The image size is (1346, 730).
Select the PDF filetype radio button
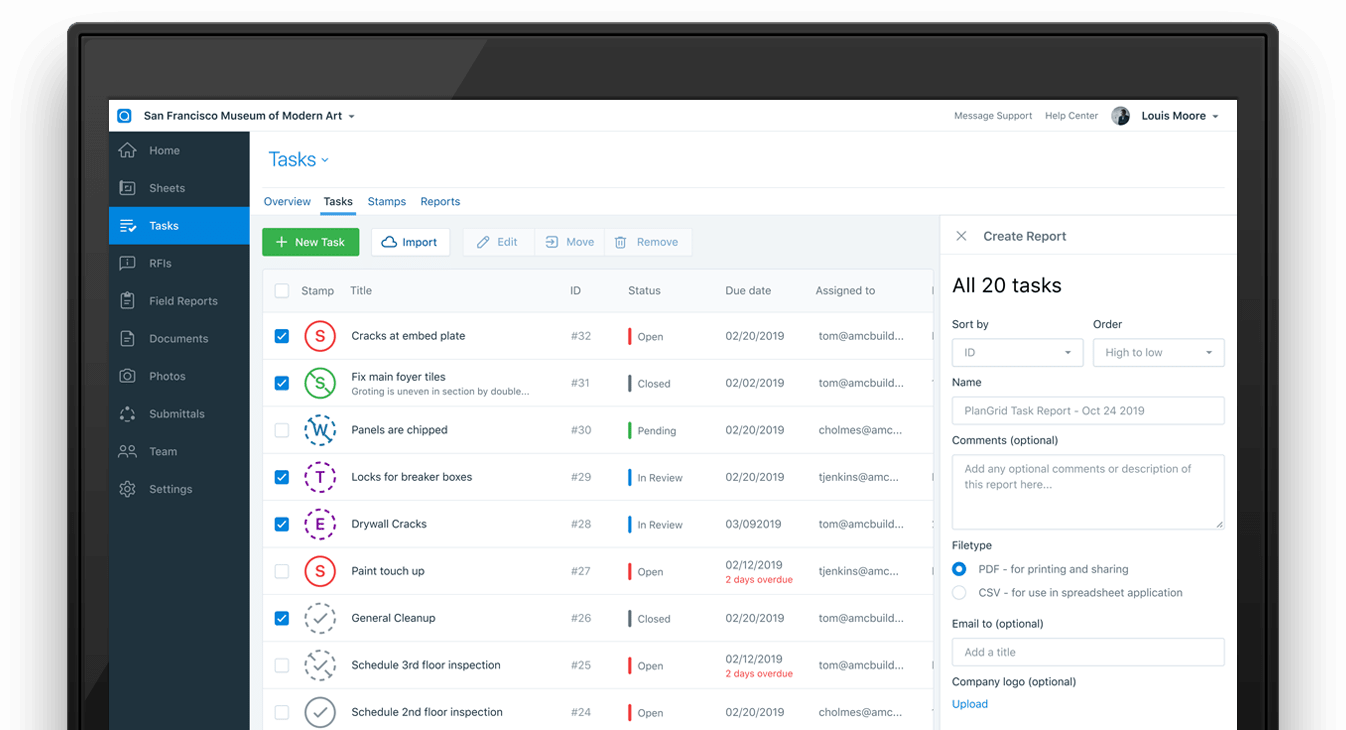(959, 569)
